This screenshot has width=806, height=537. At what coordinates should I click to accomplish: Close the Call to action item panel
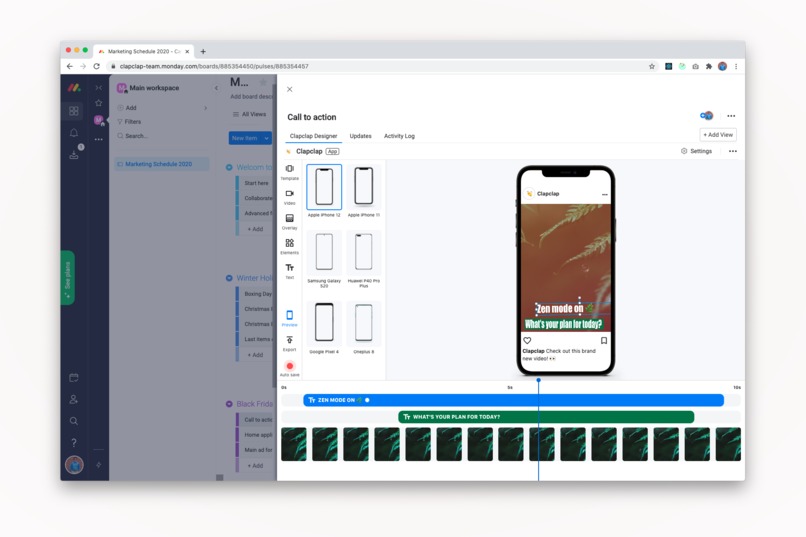click(x=289, y=89)
